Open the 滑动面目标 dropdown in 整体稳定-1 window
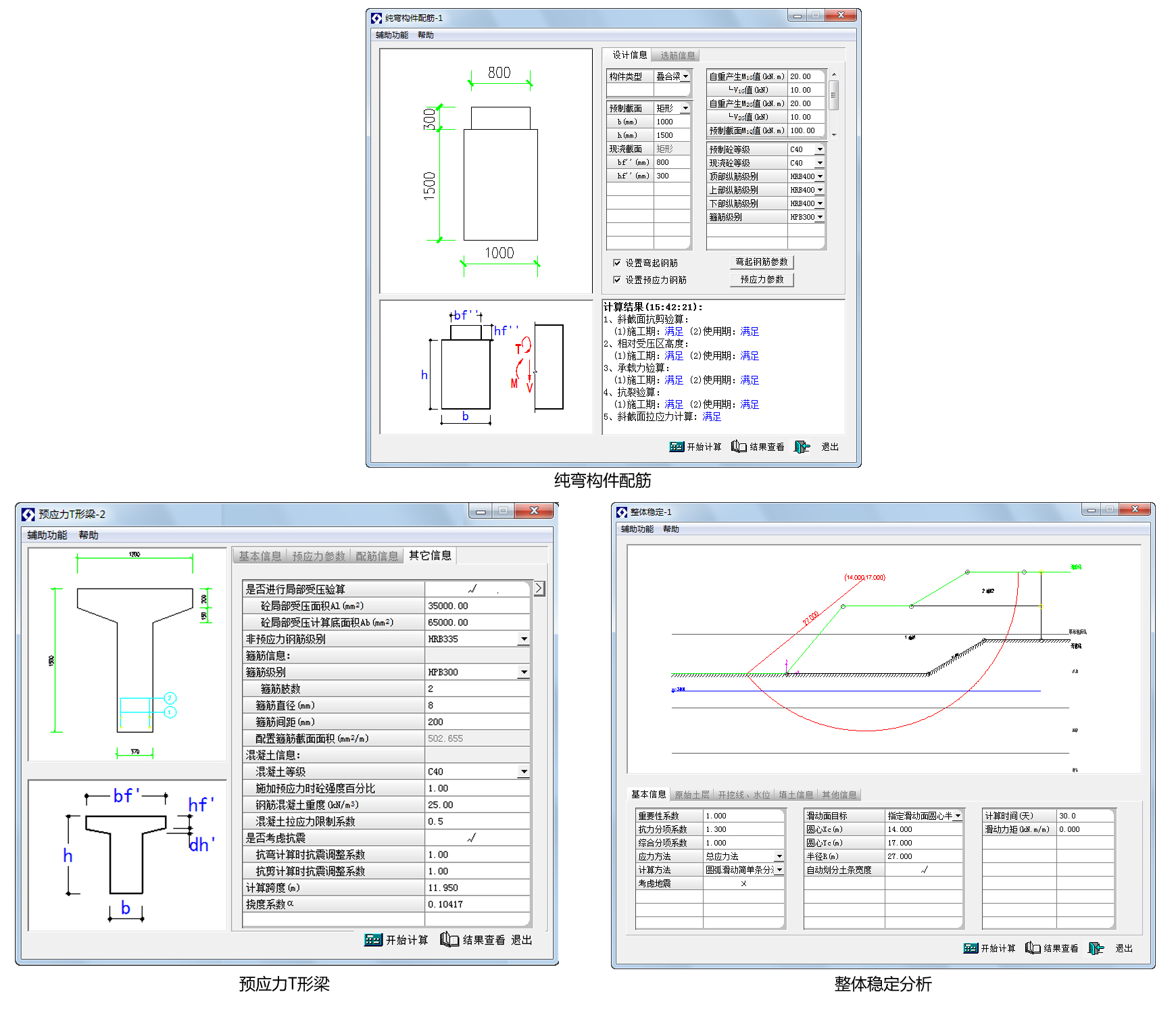This screenshot has width=1176, height=1032. 957,816
